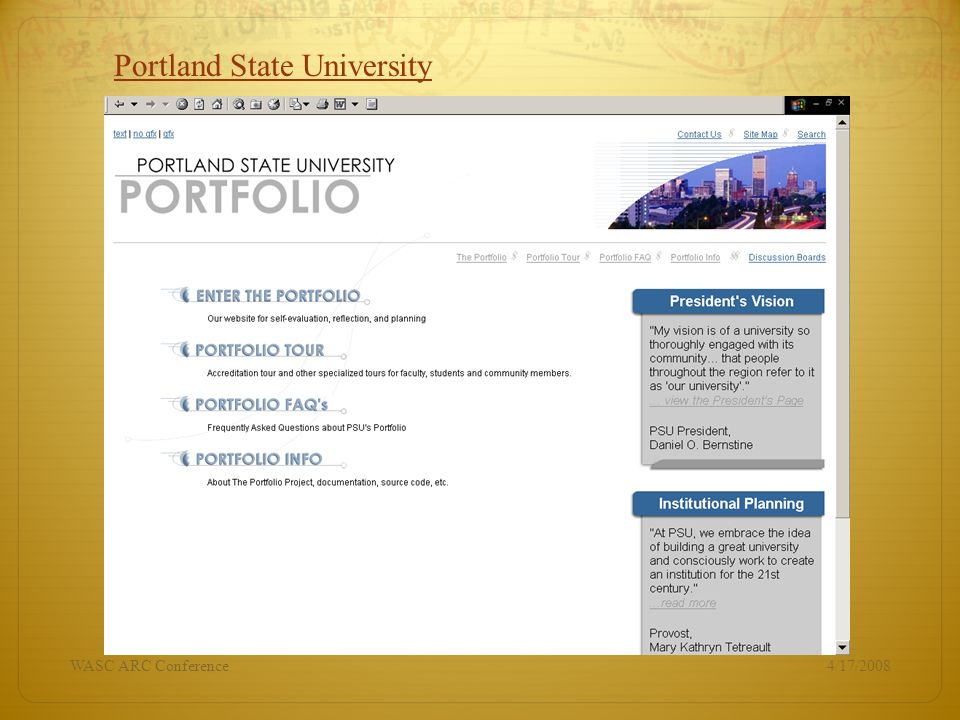Screen dimensions: 960x720
Task: Click the Print toolbar icon
Action: (322, 104)
